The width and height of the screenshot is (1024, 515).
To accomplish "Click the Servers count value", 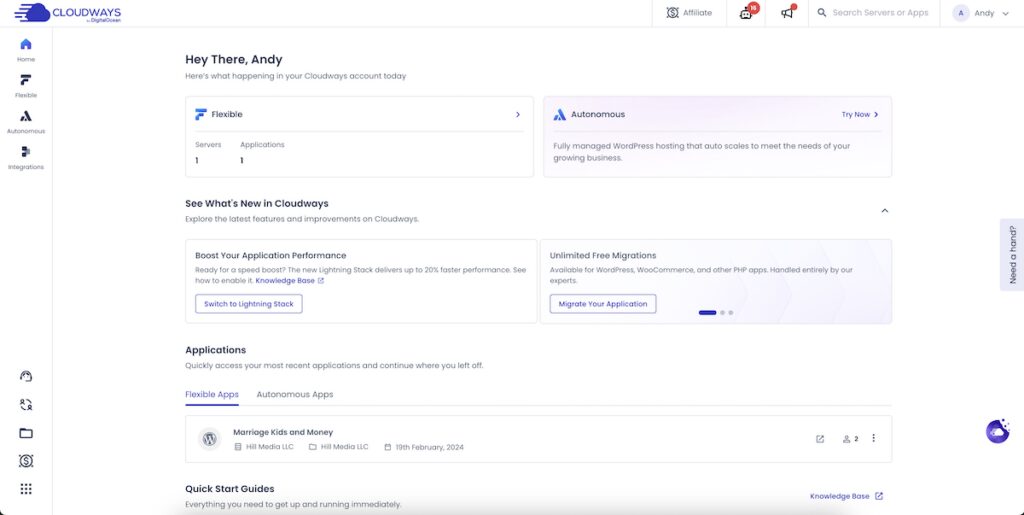I will point(197,161).
